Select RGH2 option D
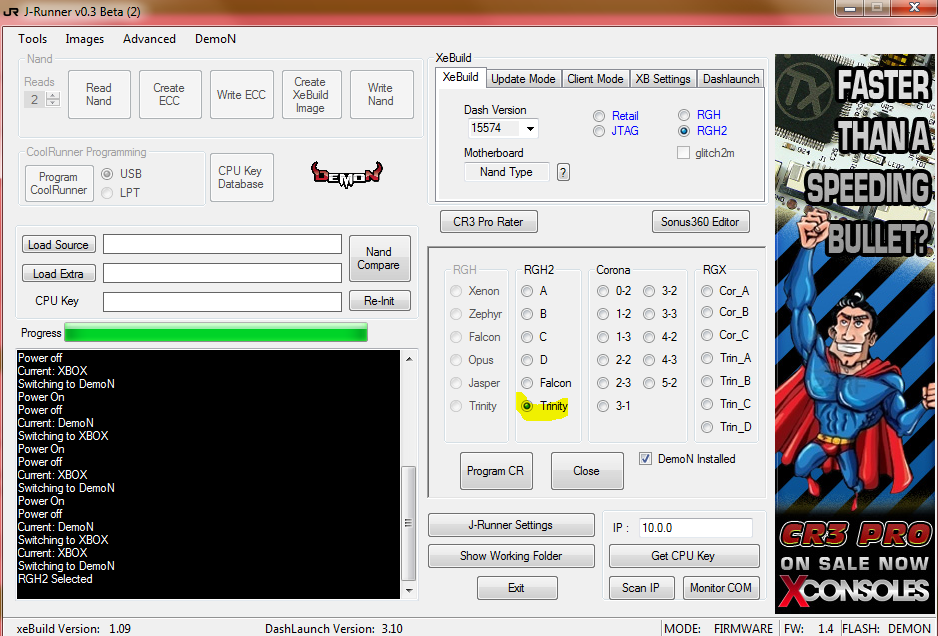The height and width of the screenshot is (636, 938). pyautogui.click(x=527, y=360)
